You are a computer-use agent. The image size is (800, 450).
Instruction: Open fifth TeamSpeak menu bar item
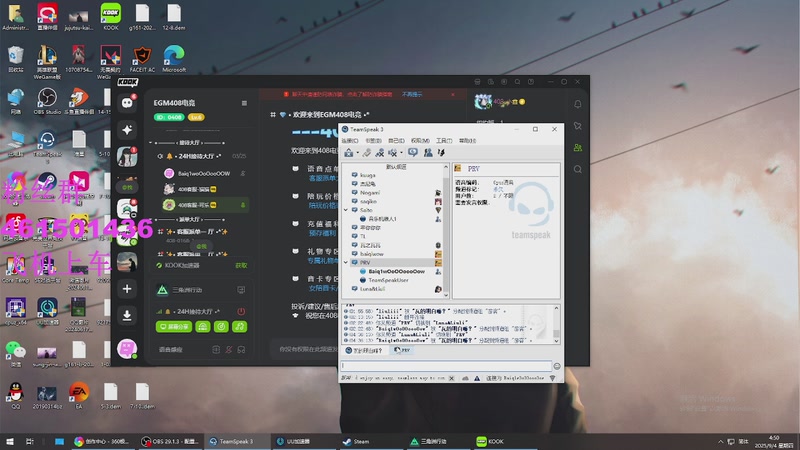pos(444,141)
